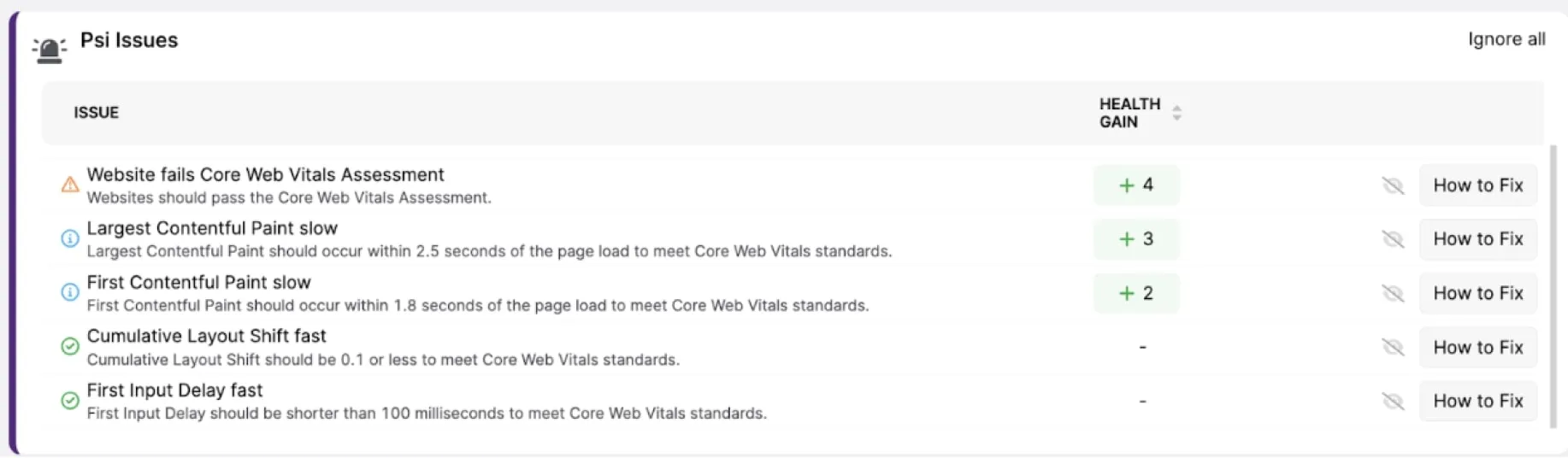
Task: Click green checkmark beside First Input Delay
Action: (70, 401)
